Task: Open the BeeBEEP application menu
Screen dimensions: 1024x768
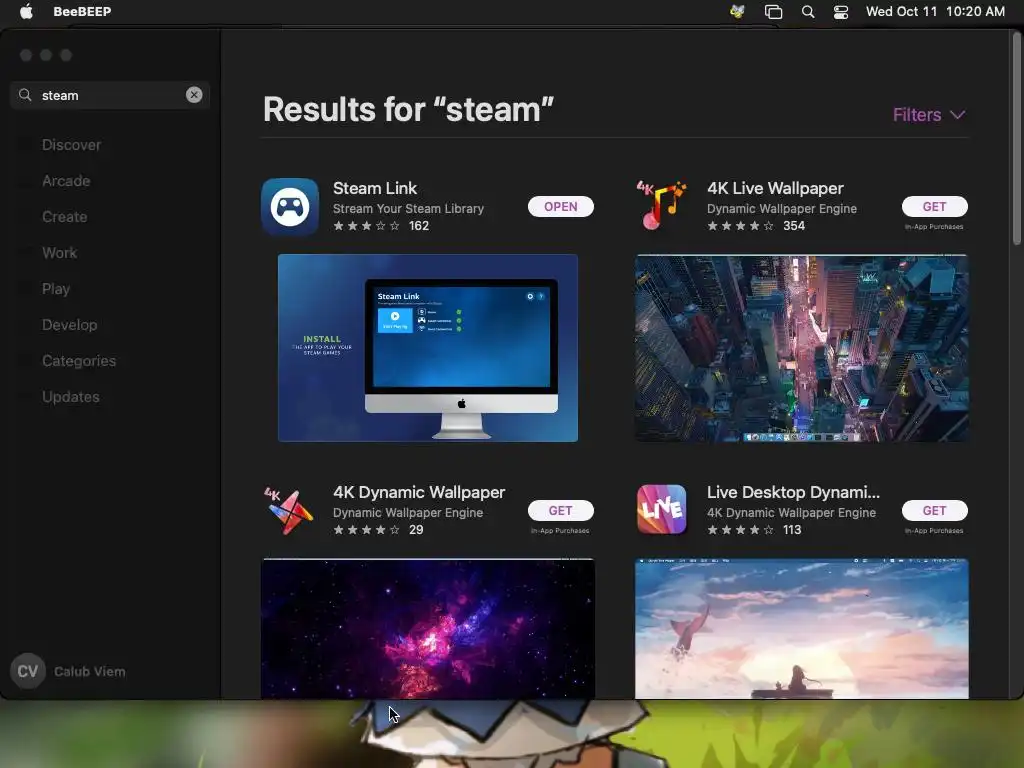Action: (82, 11)
